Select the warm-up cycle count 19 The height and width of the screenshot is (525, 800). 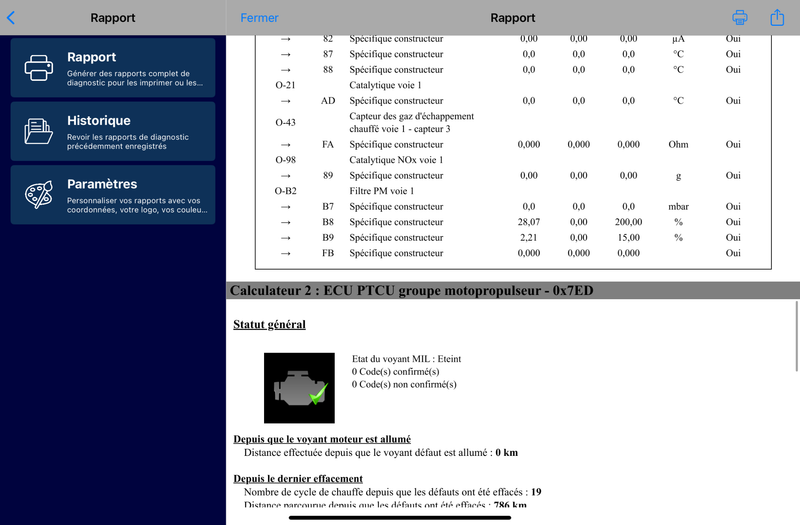coord(536,492)
